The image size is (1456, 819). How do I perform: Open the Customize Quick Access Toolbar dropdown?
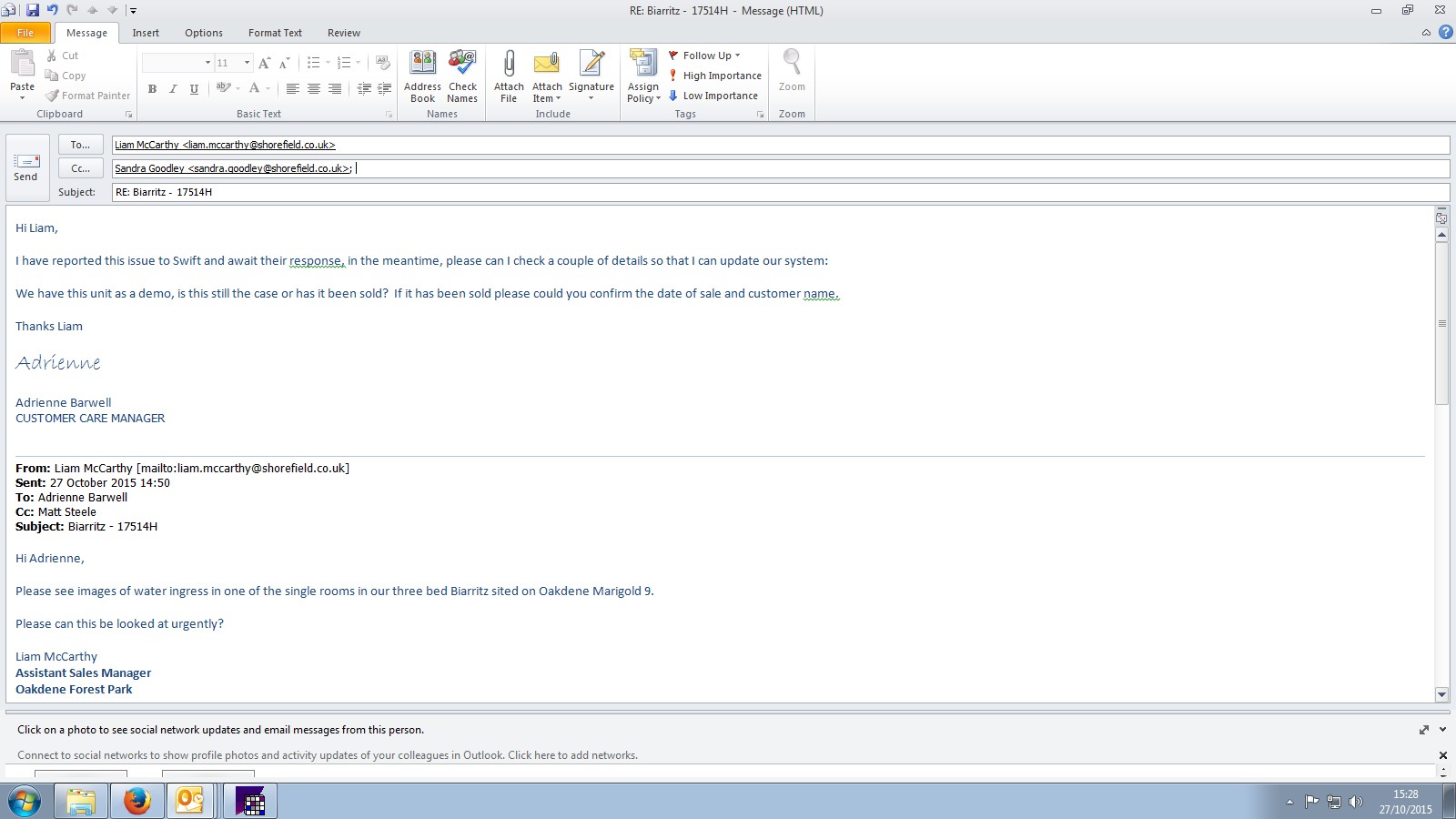[133, 11]
